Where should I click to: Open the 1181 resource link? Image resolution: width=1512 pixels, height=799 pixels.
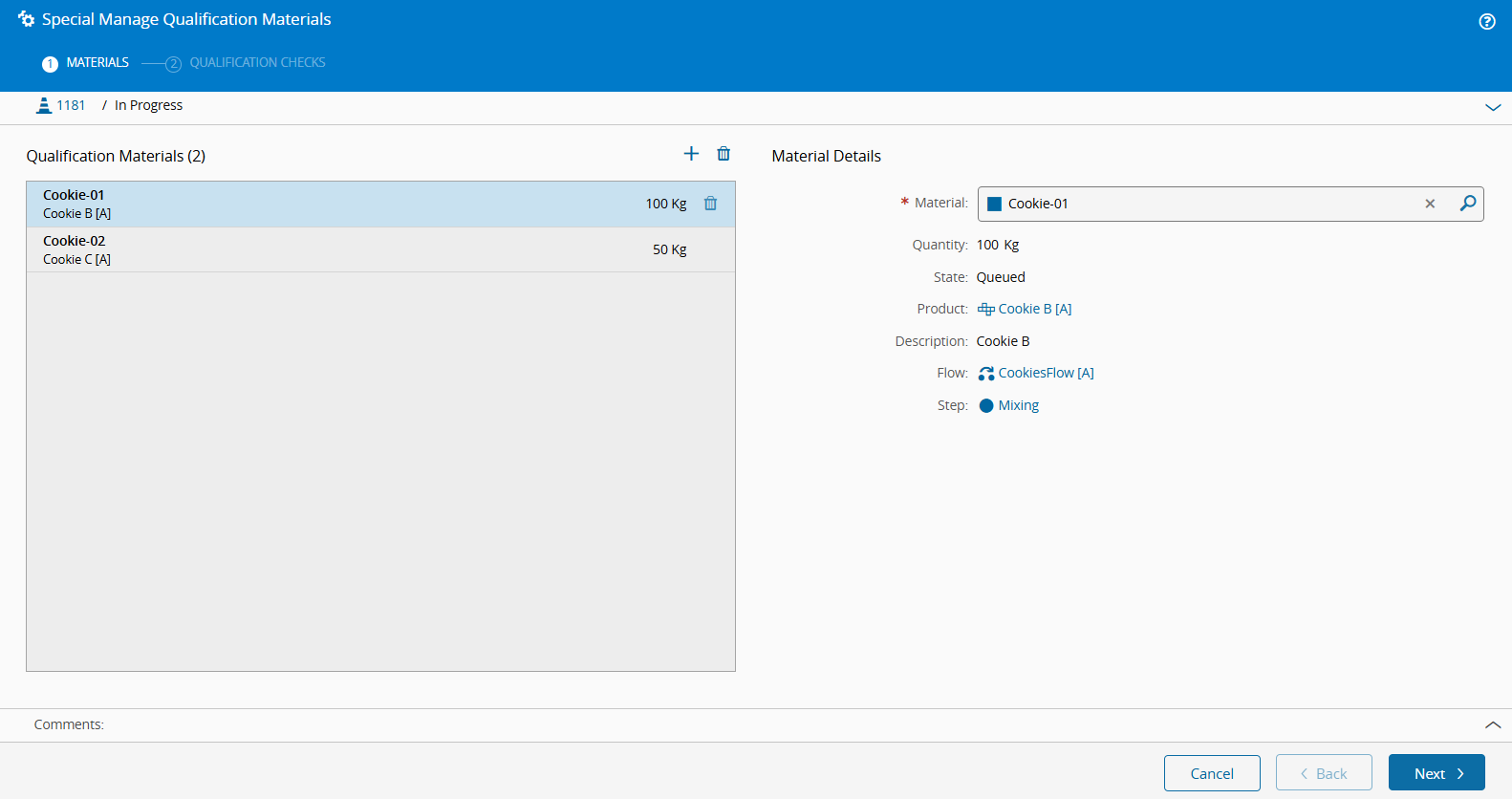71,105
